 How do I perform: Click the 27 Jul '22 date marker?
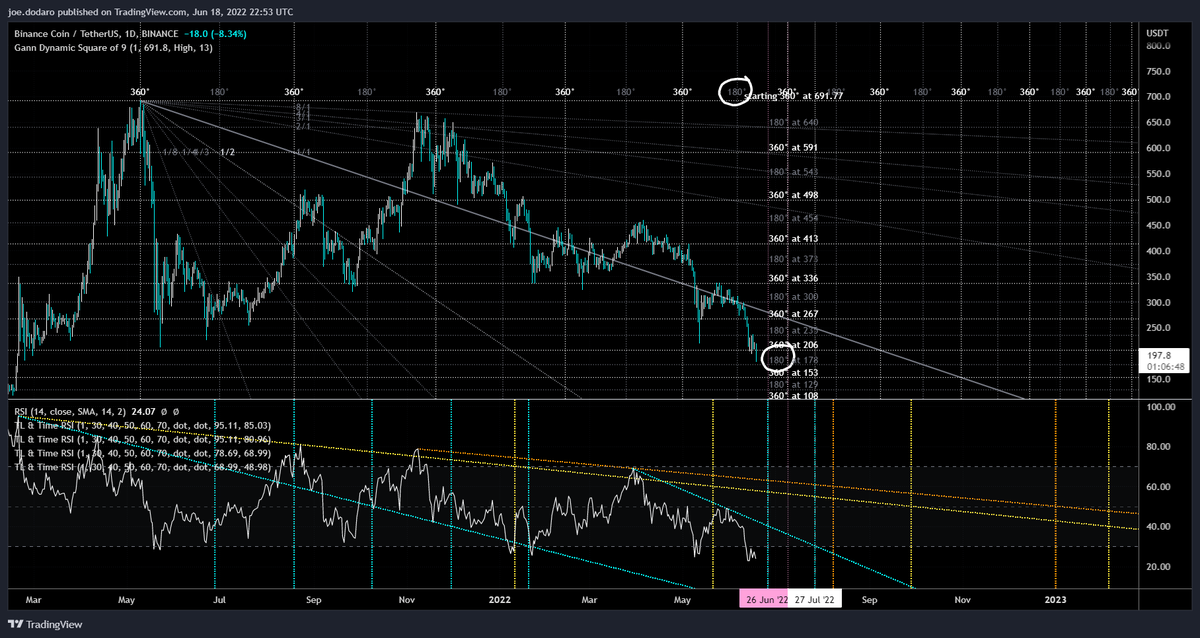(x=815, y=599)
